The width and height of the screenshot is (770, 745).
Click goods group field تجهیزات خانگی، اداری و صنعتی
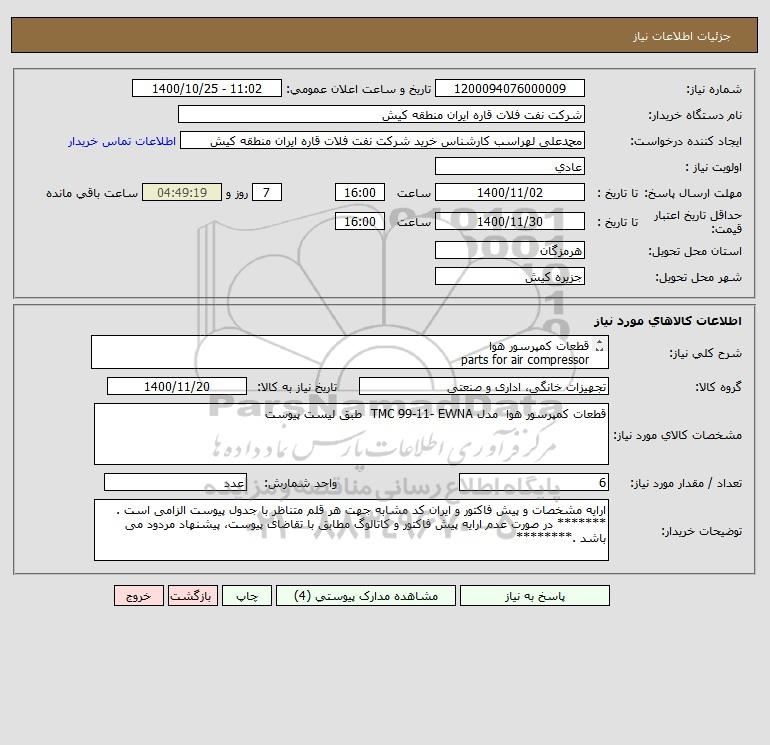(484, 386)
